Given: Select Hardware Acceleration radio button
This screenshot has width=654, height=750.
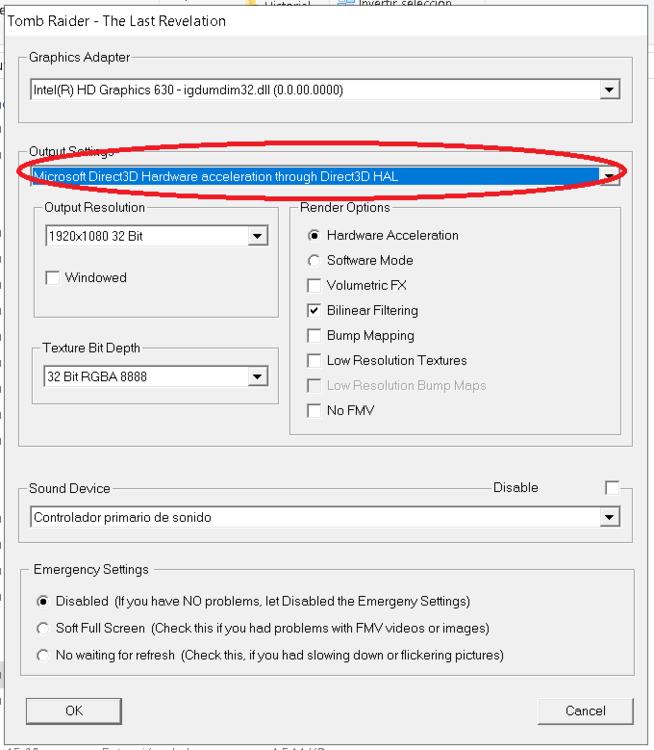Looking at the screenshot, I should coord(314,236).
